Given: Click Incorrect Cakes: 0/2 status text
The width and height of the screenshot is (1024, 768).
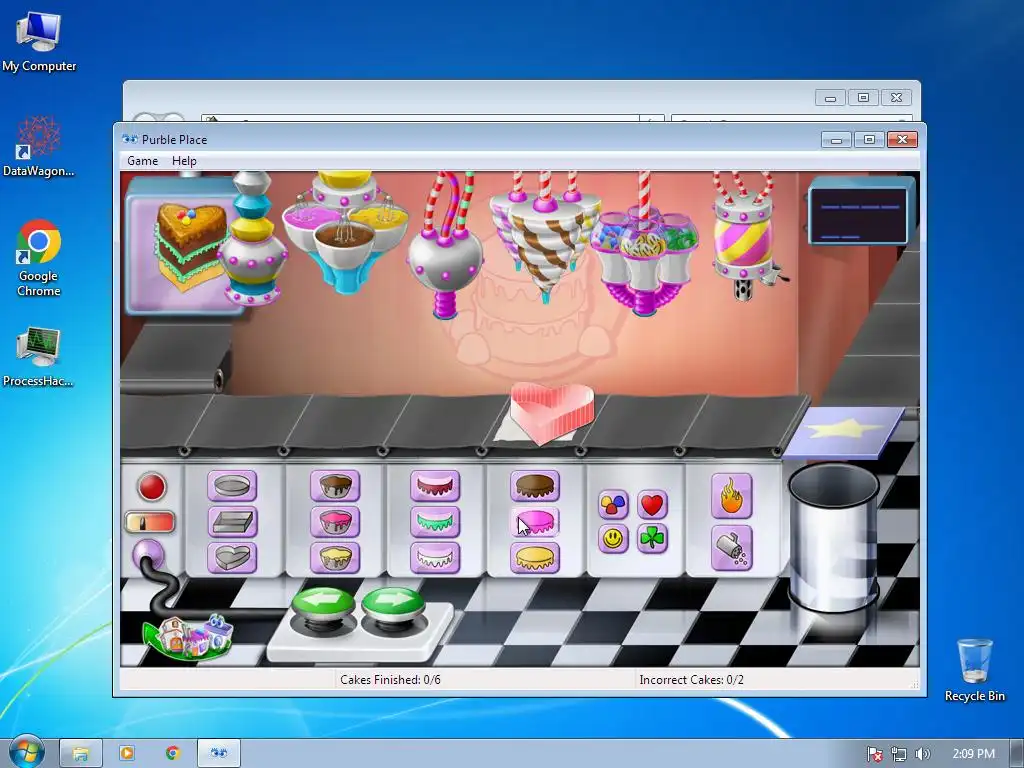Looking at the screenshot, I should point(692,680).
